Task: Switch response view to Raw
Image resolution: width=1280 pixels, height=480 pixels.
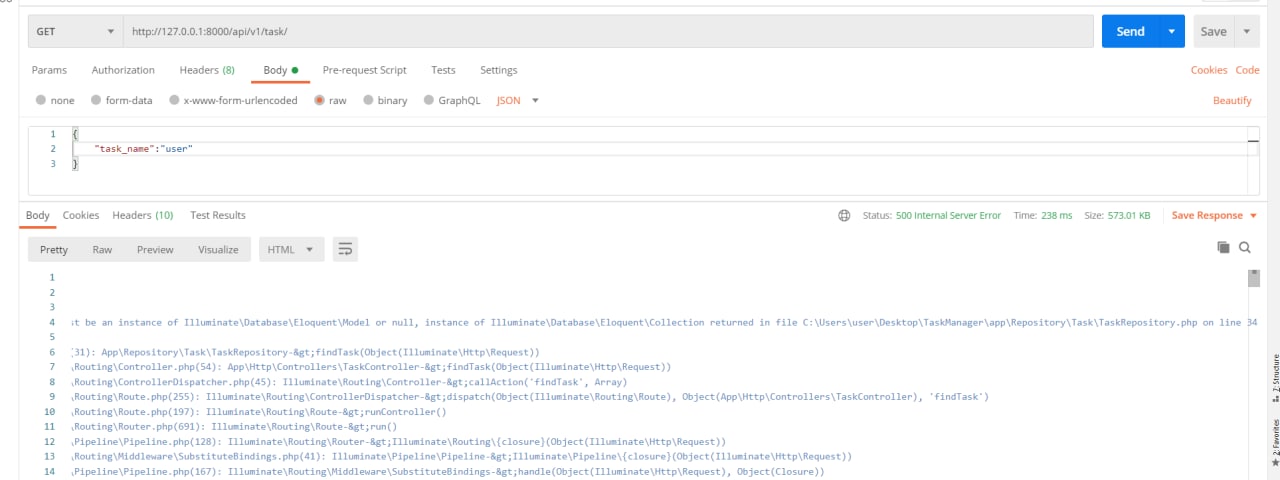Action: click(102, 249)
